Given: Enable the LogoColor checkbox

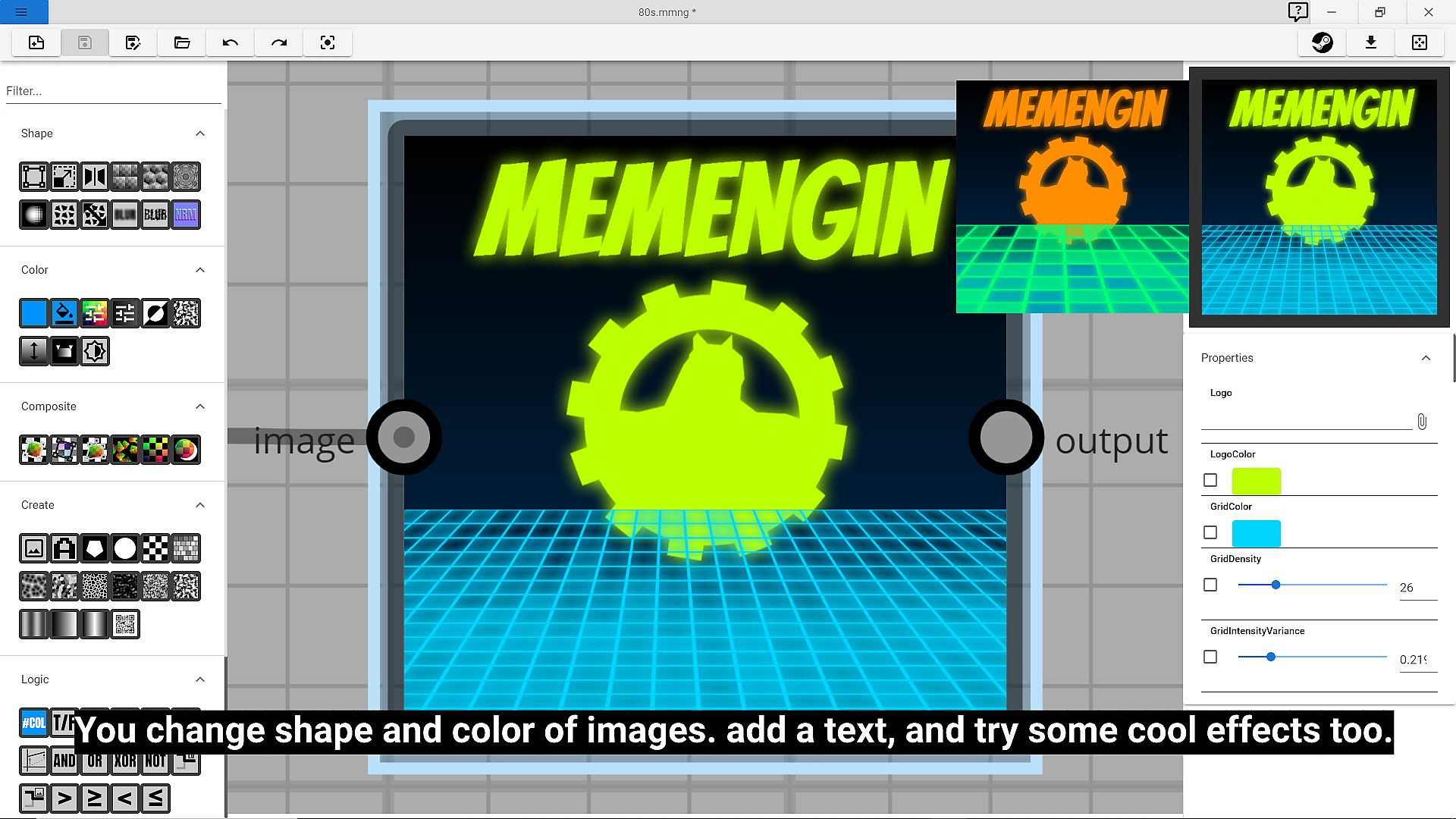Looking at the screenshot, I should 1210,480.
